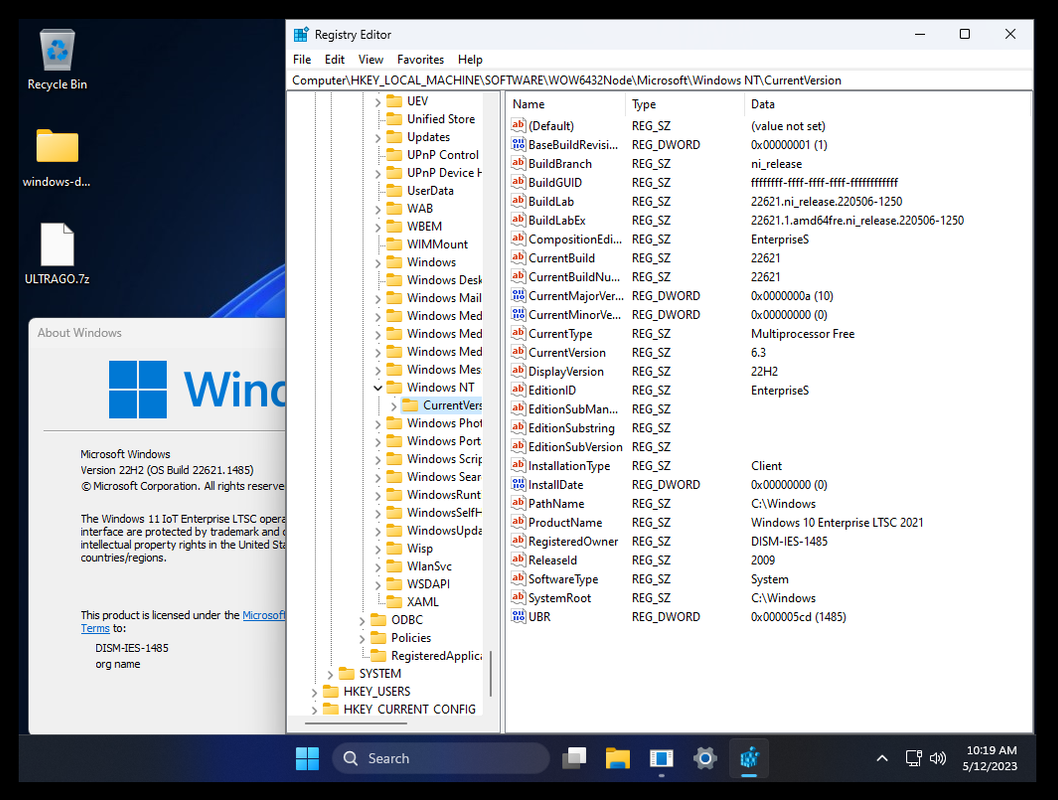The height and width of the screenshot is (800, 1058).
Task: Sort by the Name column header
Action: click(x=565, y=104)
